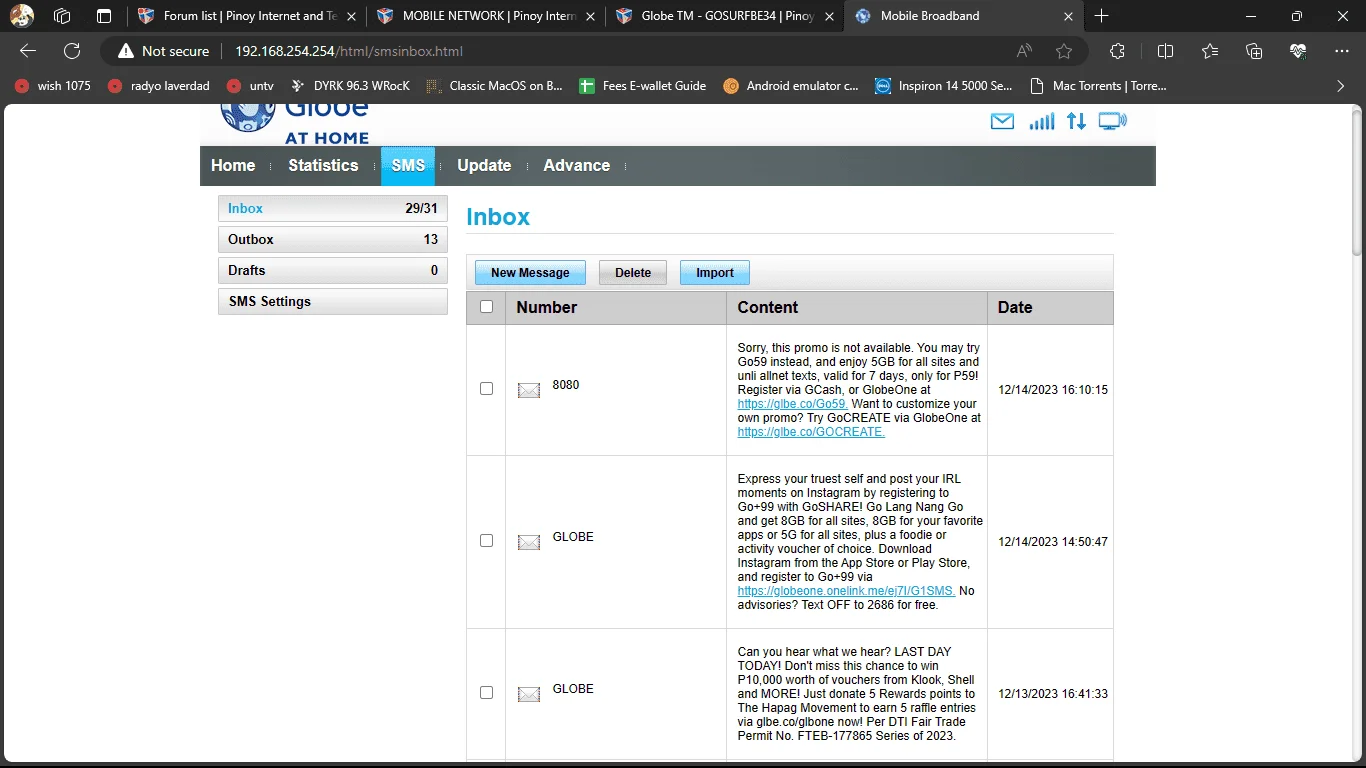The image size is (1366, 768).
Task: Click the page vertical scrollbar
Action: pyautogui.click(x=1358, y=180)
